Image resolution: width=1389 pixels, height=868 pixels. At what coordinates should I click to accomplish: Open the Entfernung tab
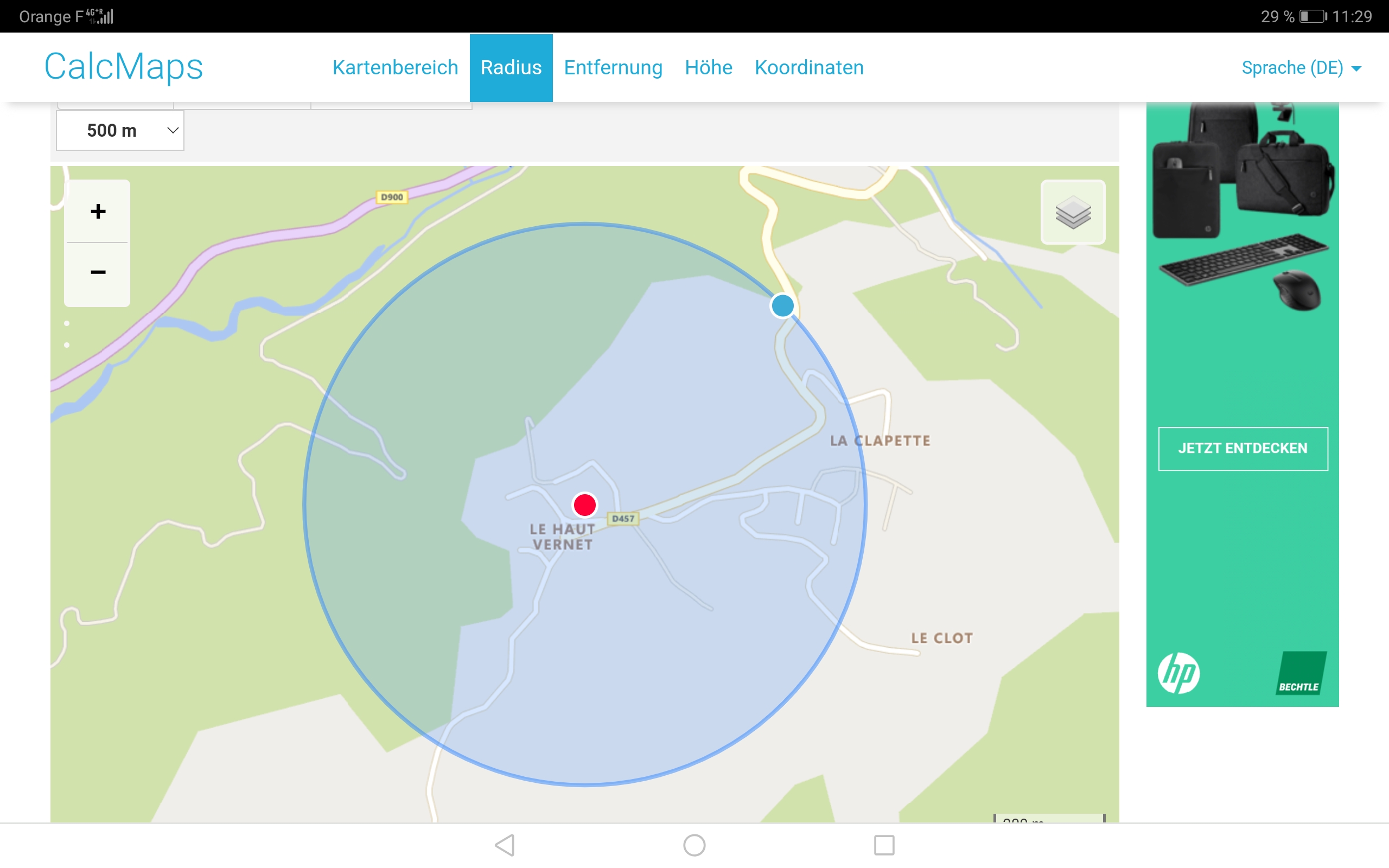click(613, 68)
